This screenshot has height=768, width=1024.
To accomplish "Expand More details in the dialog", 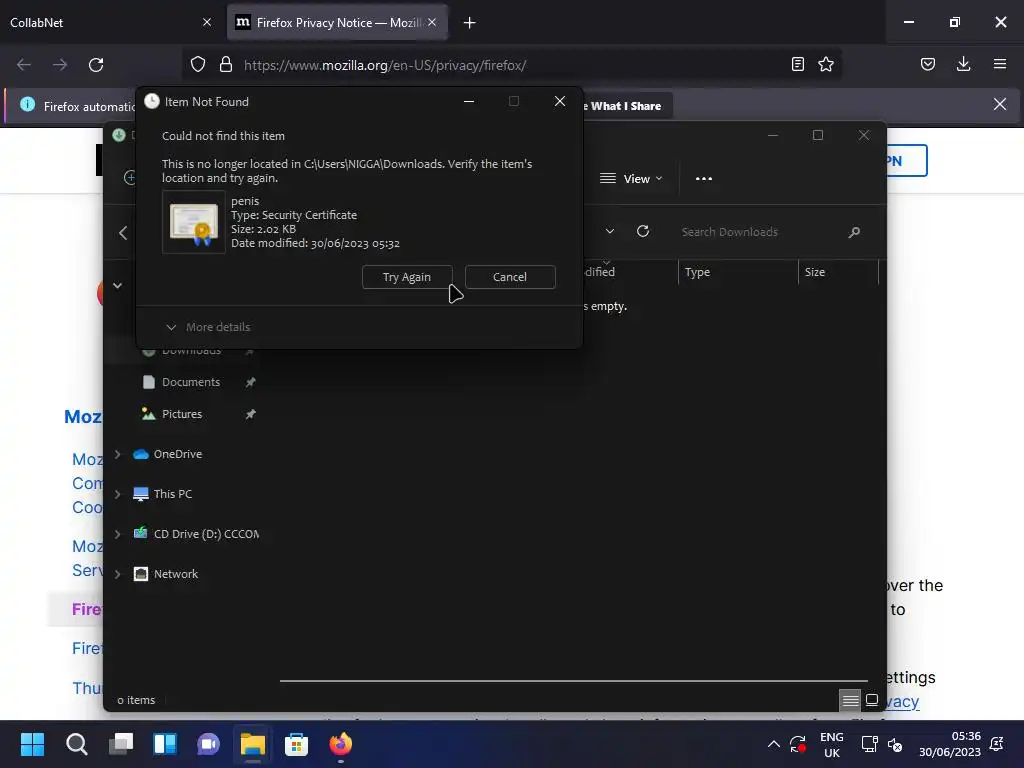I will (208, 327).
